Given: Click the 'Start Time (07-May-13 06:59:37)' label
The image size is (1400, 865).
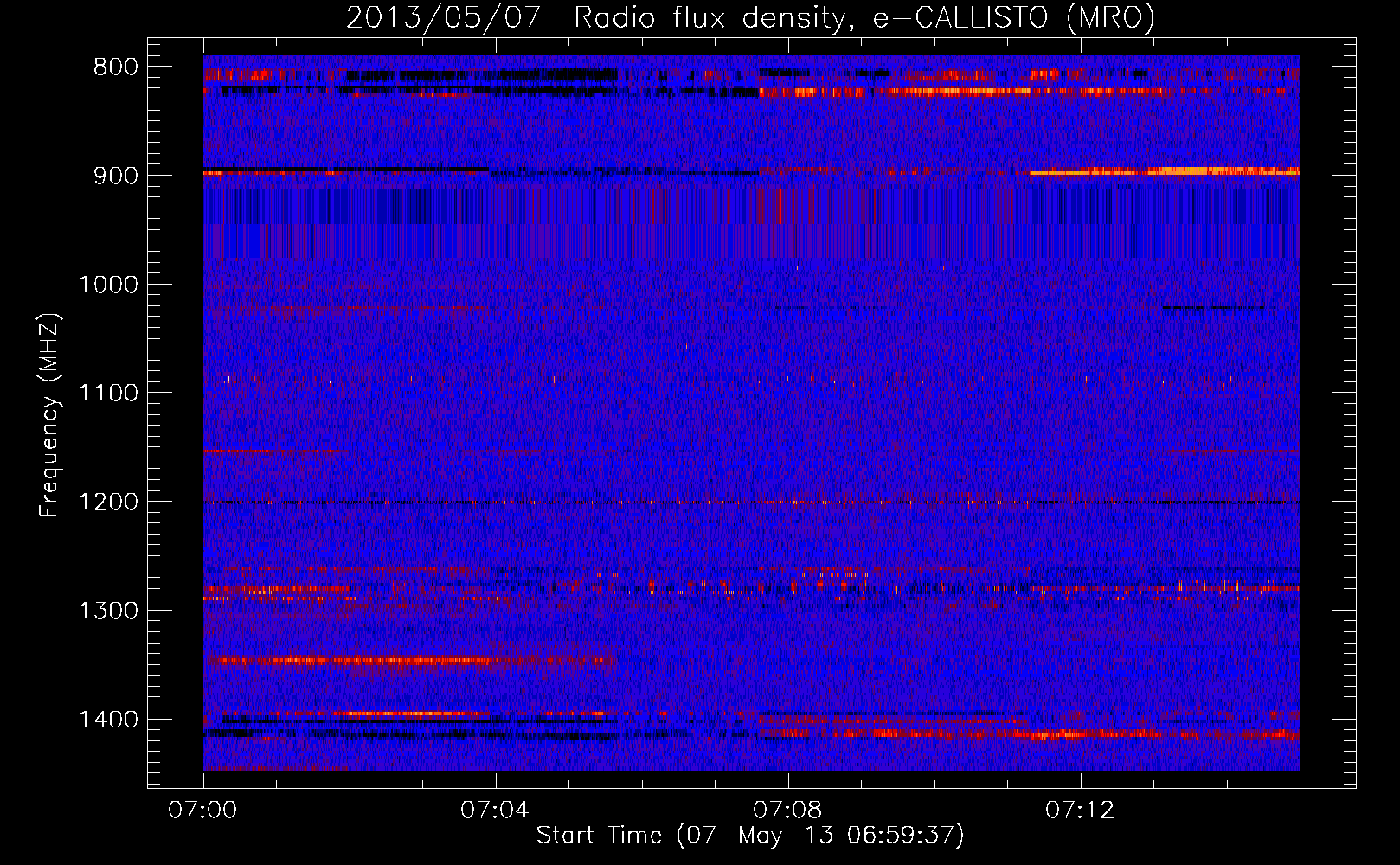Looking at the screenshot, I should 749,836.
